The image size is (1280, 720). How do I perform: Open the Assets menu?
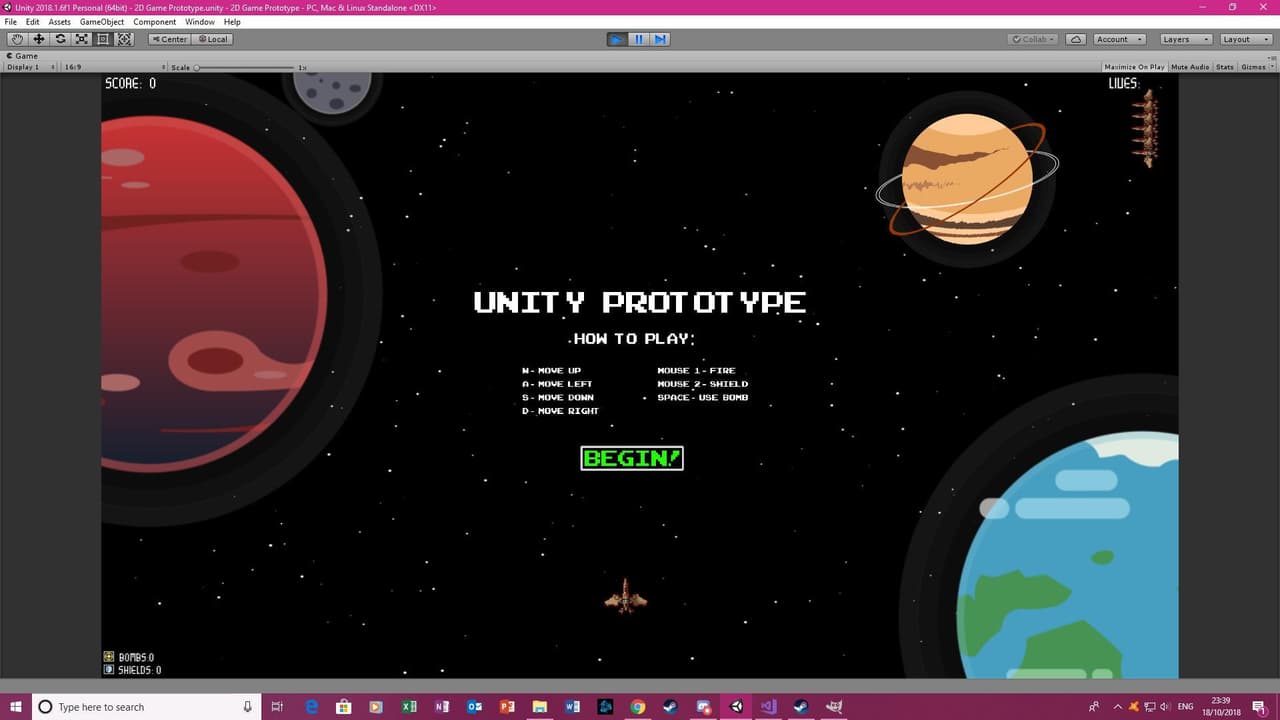[x=60, y=22]
